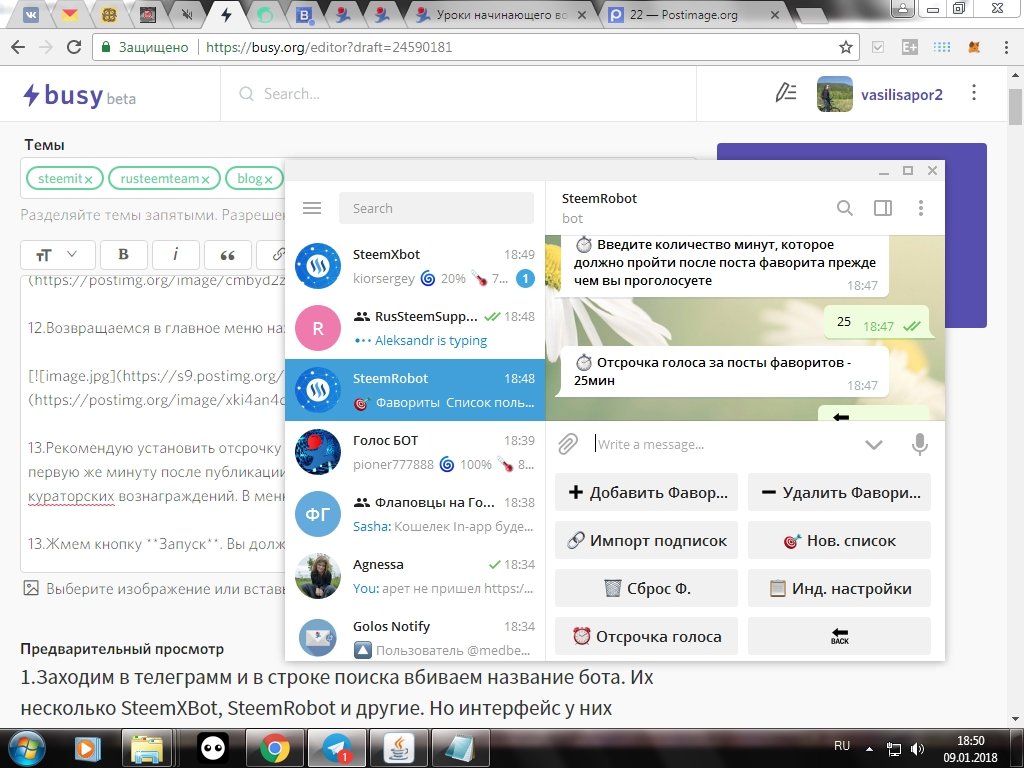
Task: Search inside the SteemRobot chat
Action: point(844,208)
